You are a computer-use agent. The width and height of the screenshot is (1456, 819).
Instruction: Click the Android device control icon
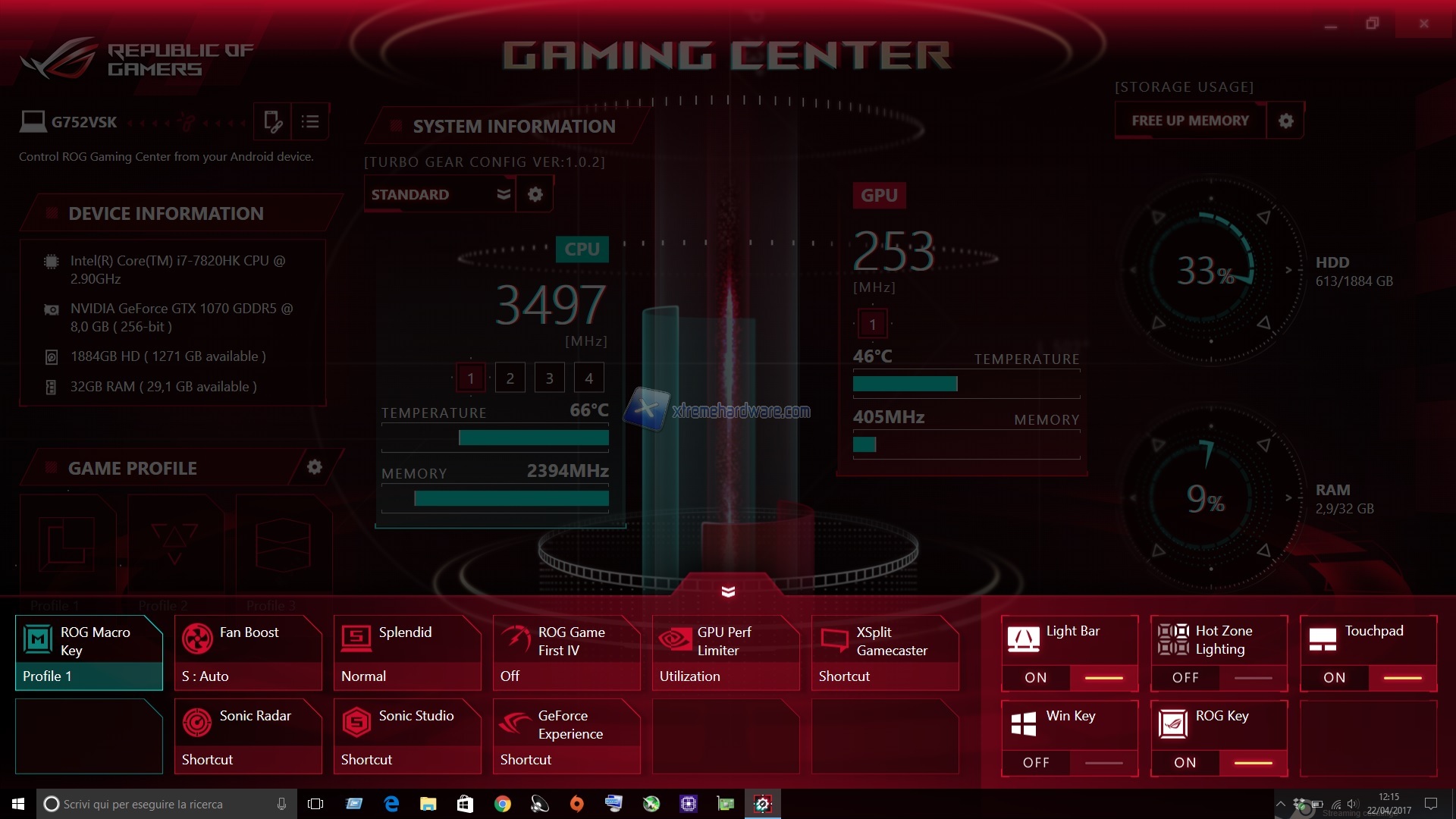pyautogui.click(x=273, y=121)
